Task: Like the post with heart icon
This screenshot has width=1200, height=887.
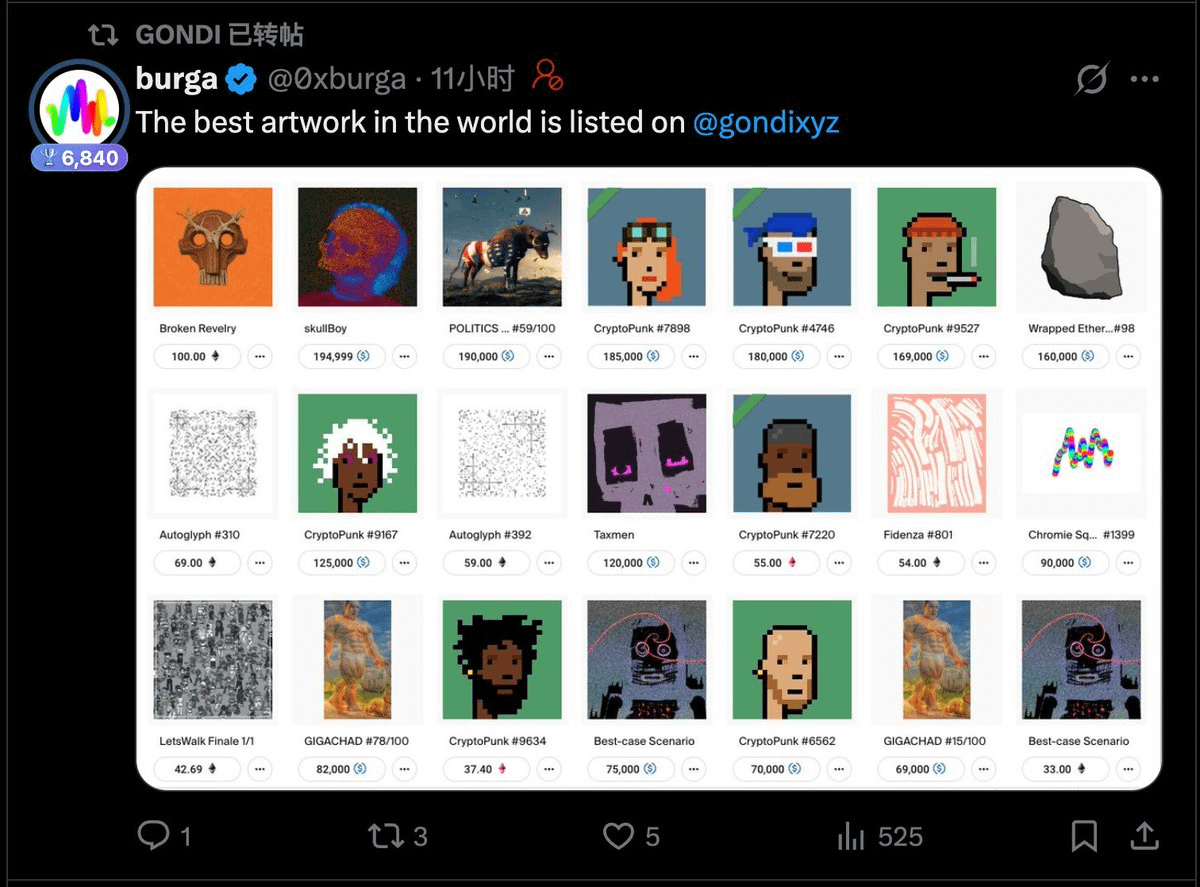Action: pyautogui.click(x=618, y=836)
